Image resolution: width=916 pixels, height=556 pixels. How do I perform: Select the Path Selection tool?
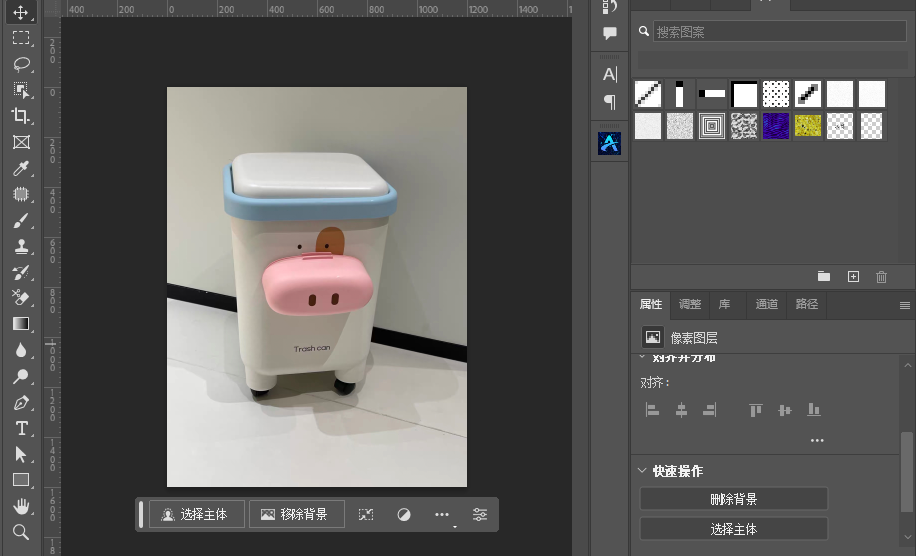21,454
